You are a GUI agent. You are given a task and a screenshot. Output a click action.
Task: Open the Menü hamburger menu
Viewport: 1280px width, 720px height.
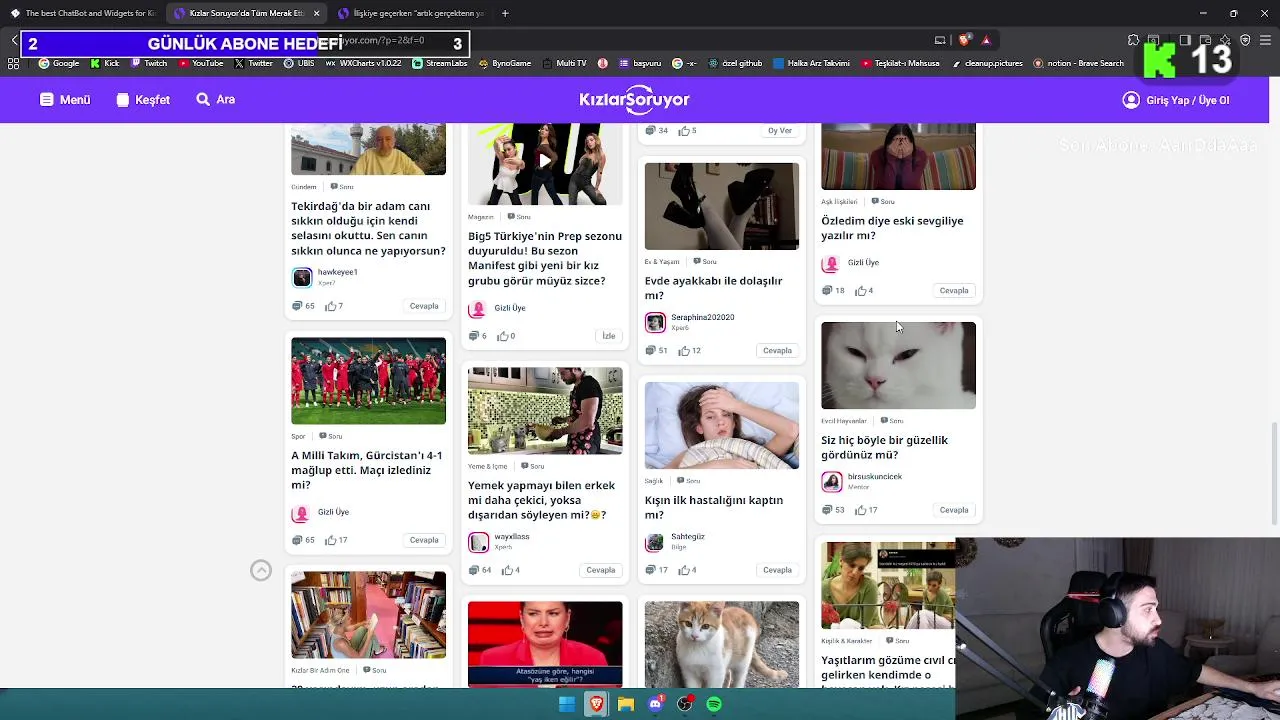tap(65, 100)
